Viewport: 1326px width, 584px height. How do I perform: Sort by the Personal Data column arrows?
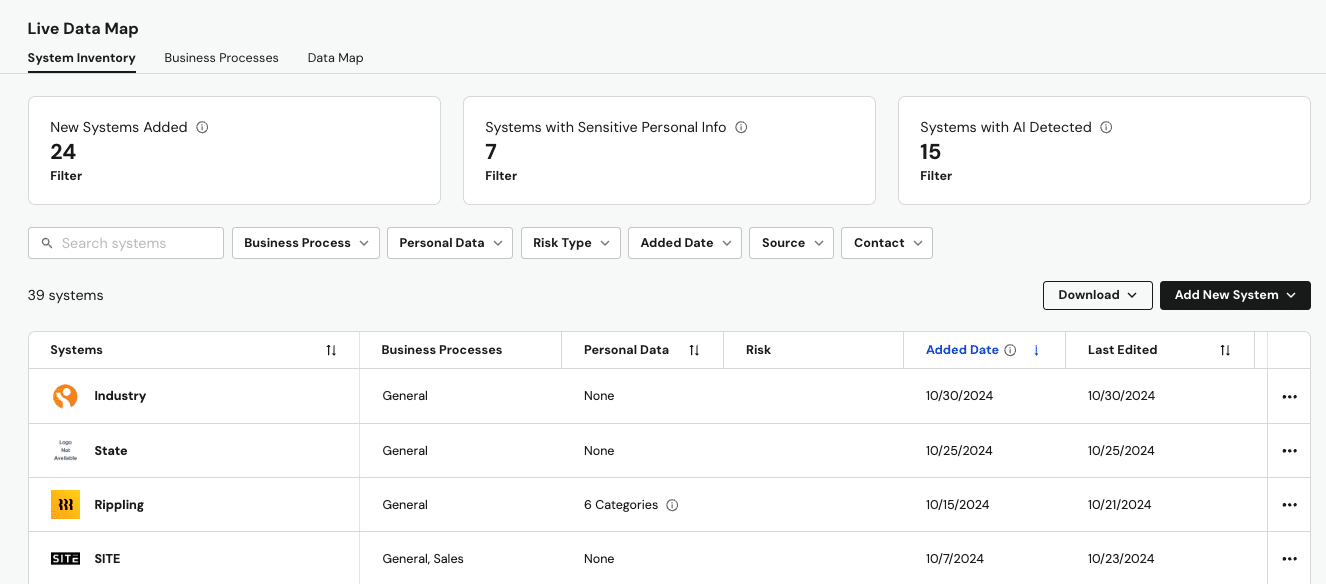[694, 350]
